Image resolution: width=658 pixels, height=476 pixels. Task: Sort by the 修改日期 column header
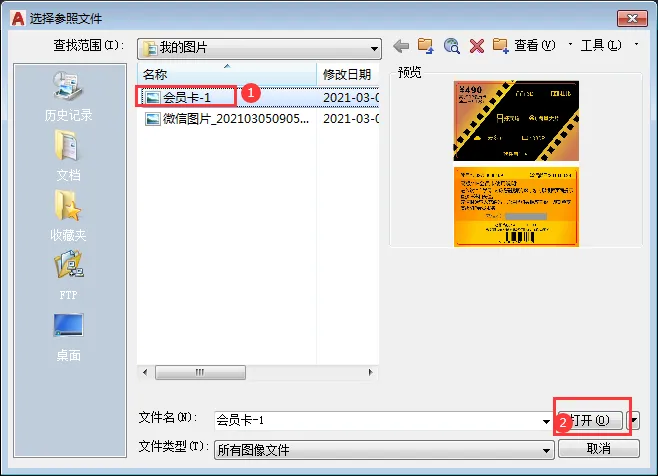point(348,74)
